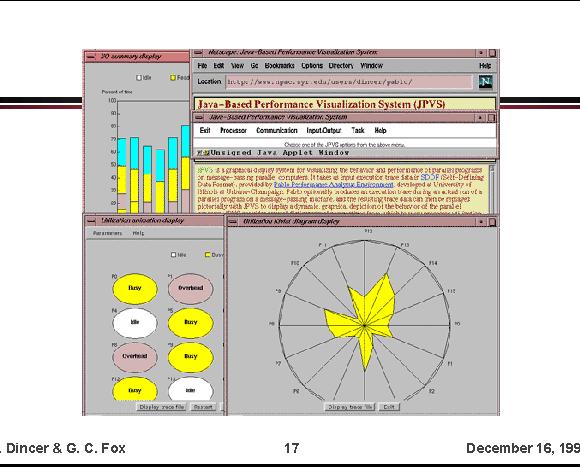Click the Netscape N logo icon
The width and height of the screenshot is (580, 467).
pos(485,81)
